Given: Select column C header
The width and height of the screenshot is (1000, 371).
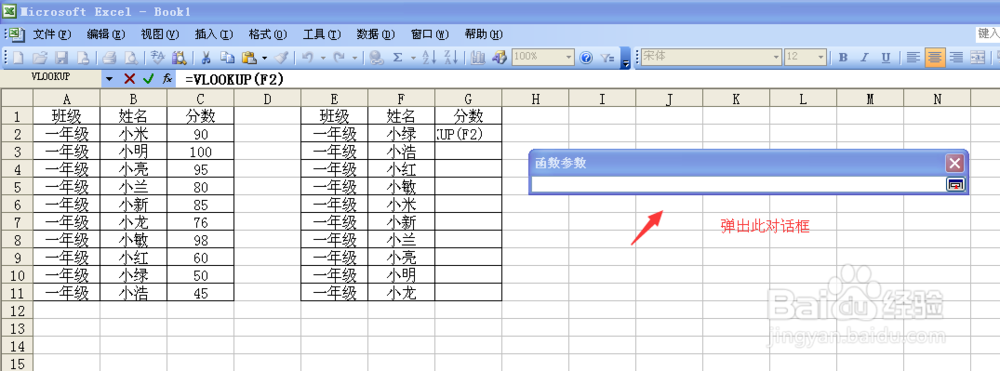Looking at the screenshot, I should point(201,98).
